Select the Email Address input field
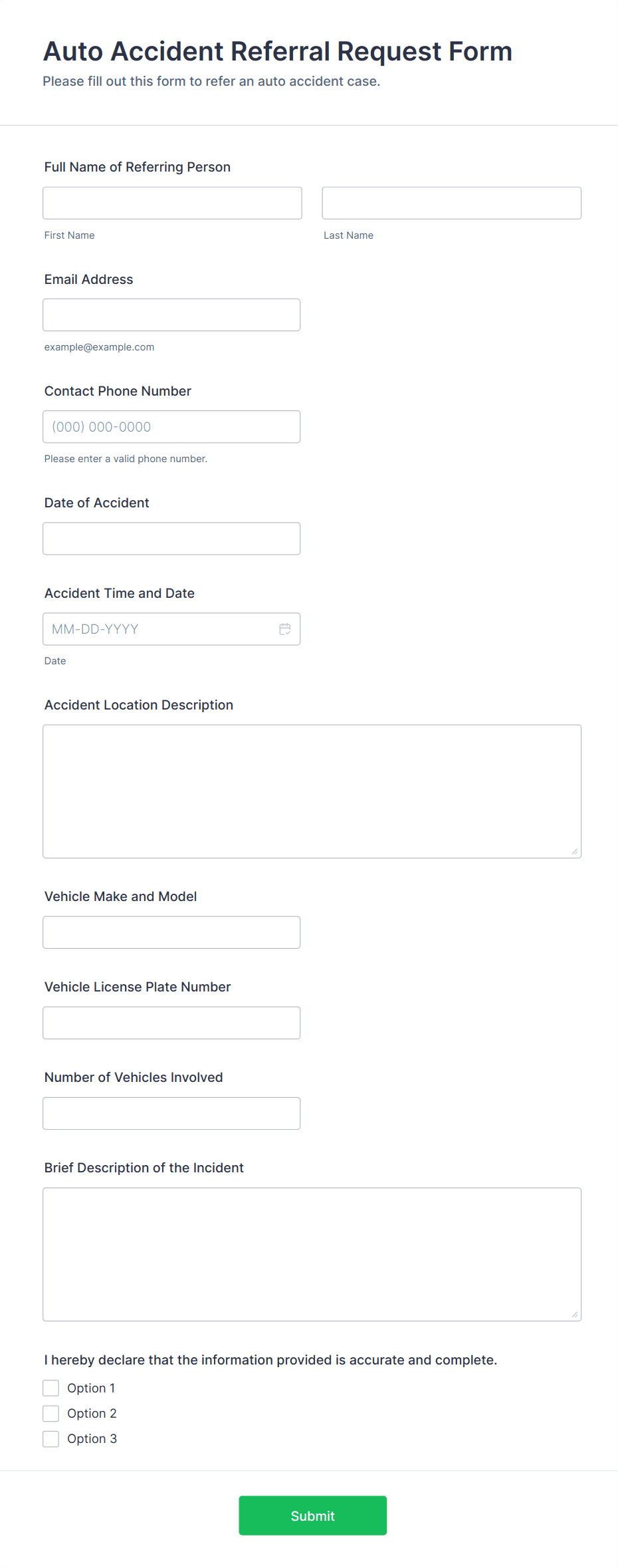This screenshot has width=618, height=1568. tap(171, 315)
